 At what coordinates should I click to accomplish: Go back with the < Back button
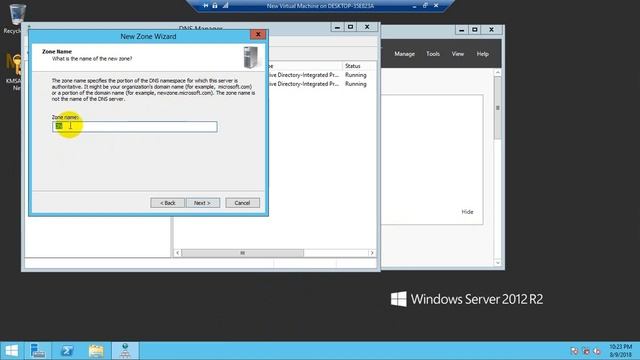(x=167, y=203)
